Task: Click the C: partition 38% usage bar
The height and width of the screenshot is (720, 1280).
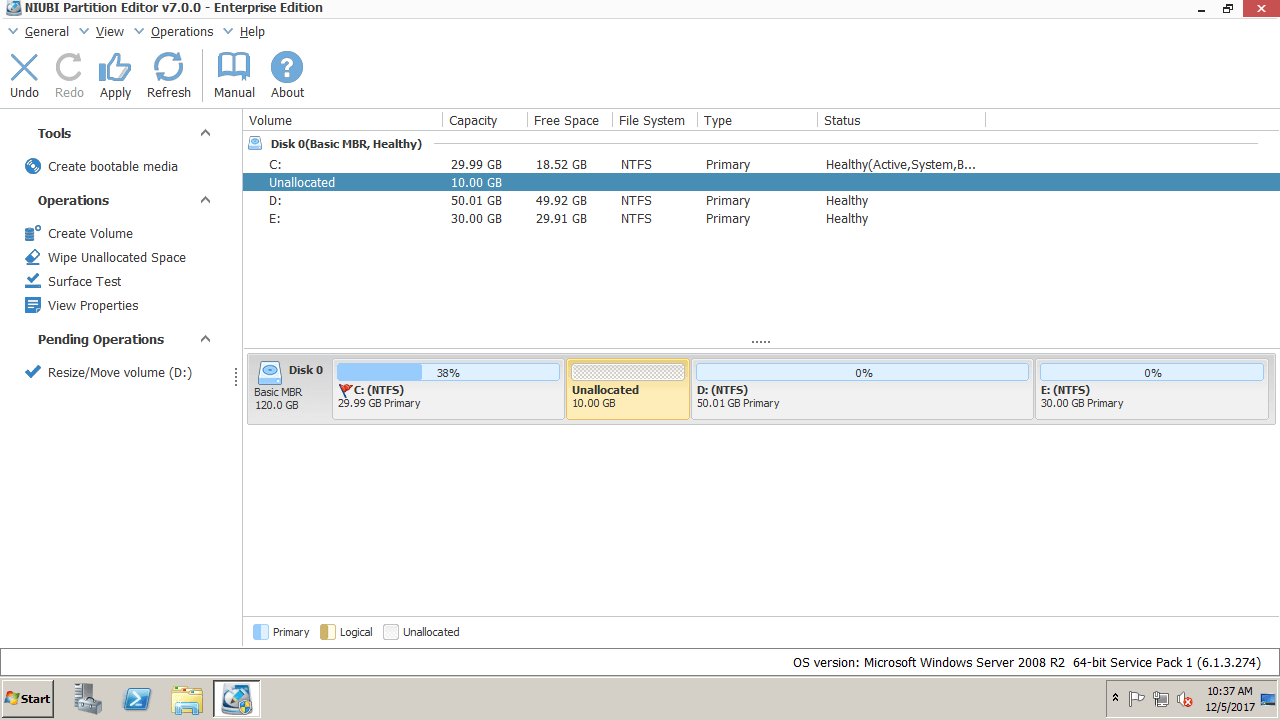Action: (x=448, y=372)
